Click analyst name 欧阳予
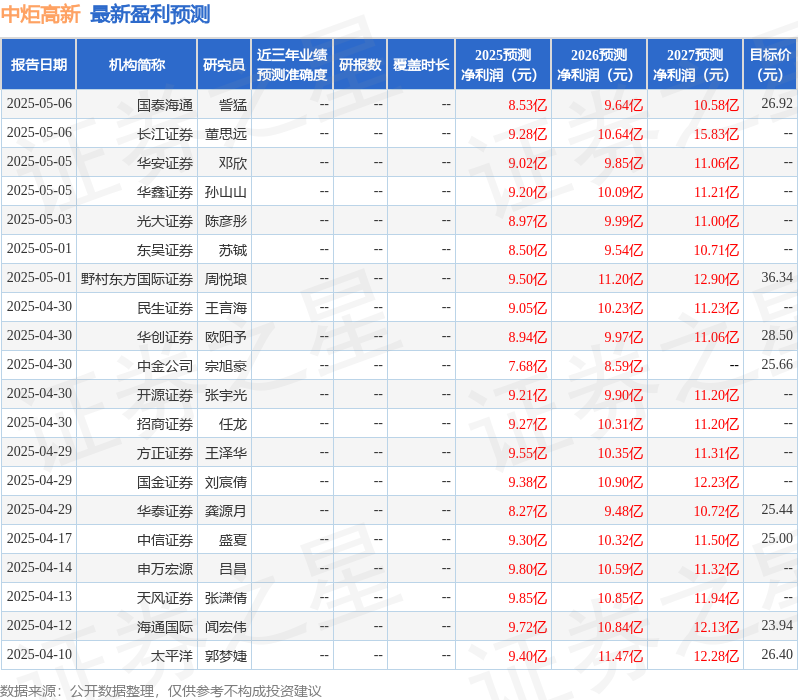 click(x=226, y=337)
